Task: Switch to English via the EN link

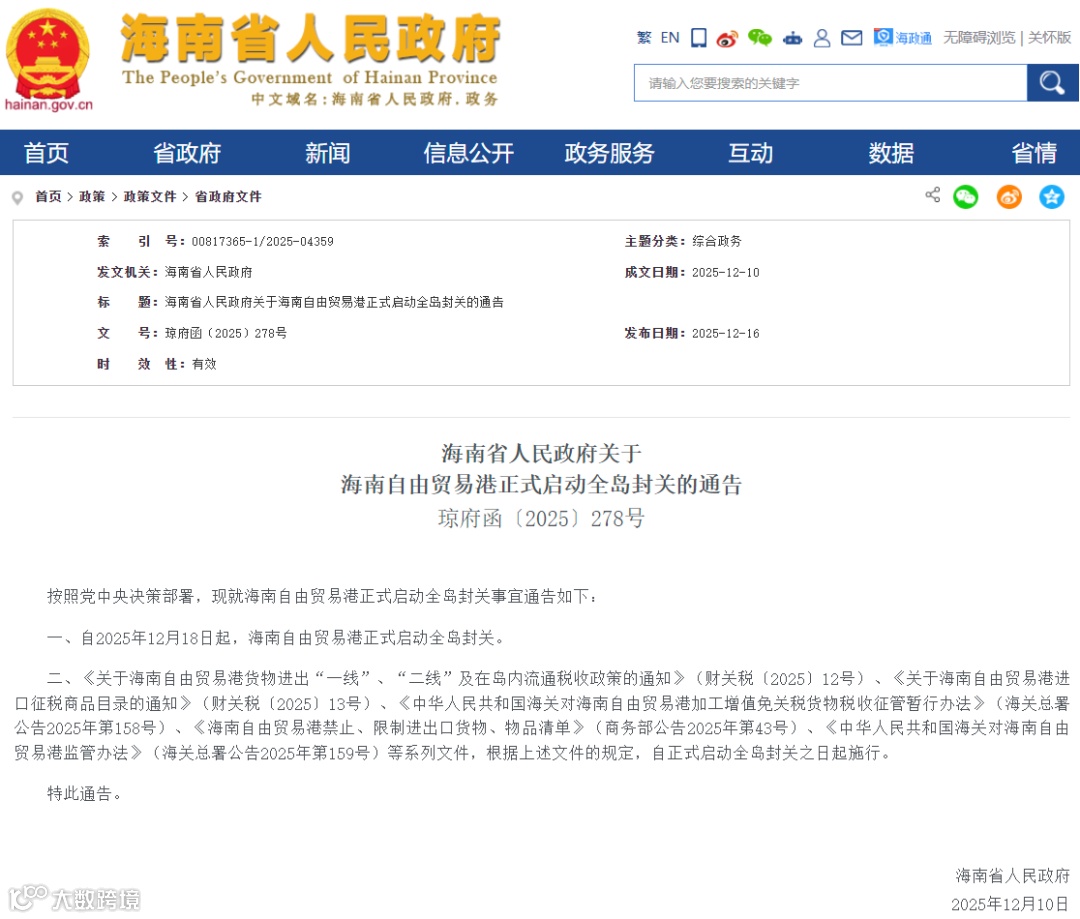Action: coord(670,37)
